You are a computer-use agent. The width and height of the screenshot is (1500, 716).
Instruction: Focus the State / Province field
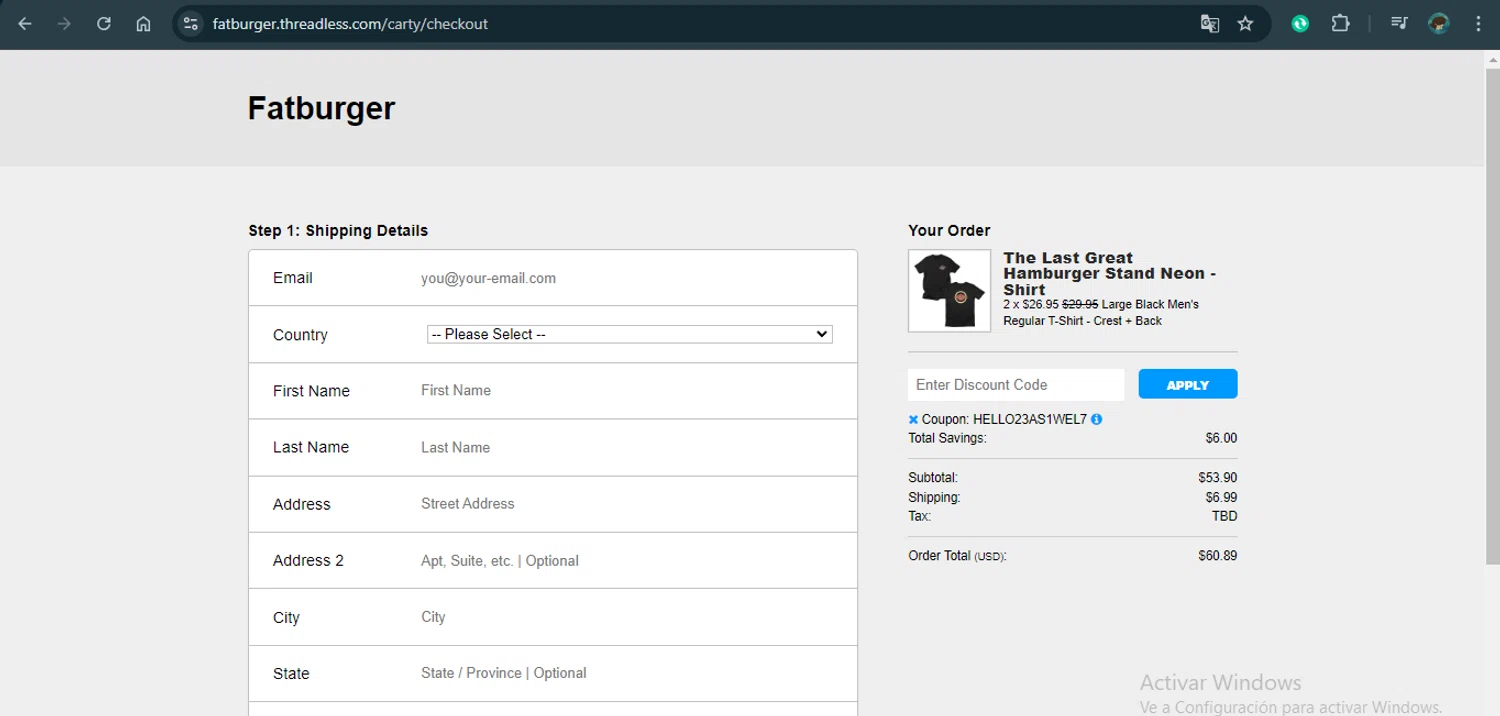628,673
